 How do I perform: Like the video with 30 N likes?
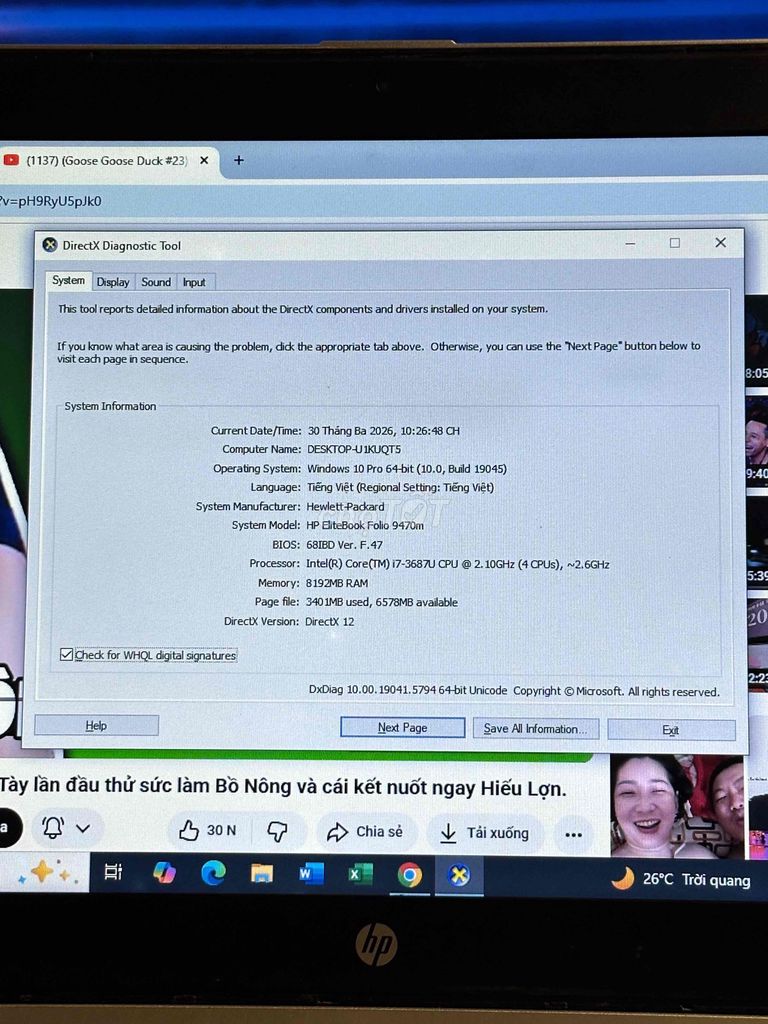[x=208, y=830]
